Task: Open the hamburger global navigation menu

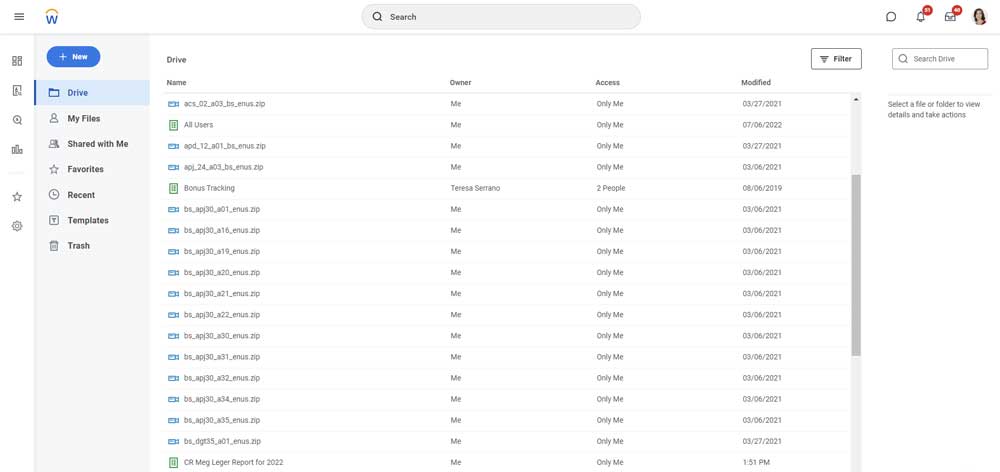Action: click(x=19, y=17)
